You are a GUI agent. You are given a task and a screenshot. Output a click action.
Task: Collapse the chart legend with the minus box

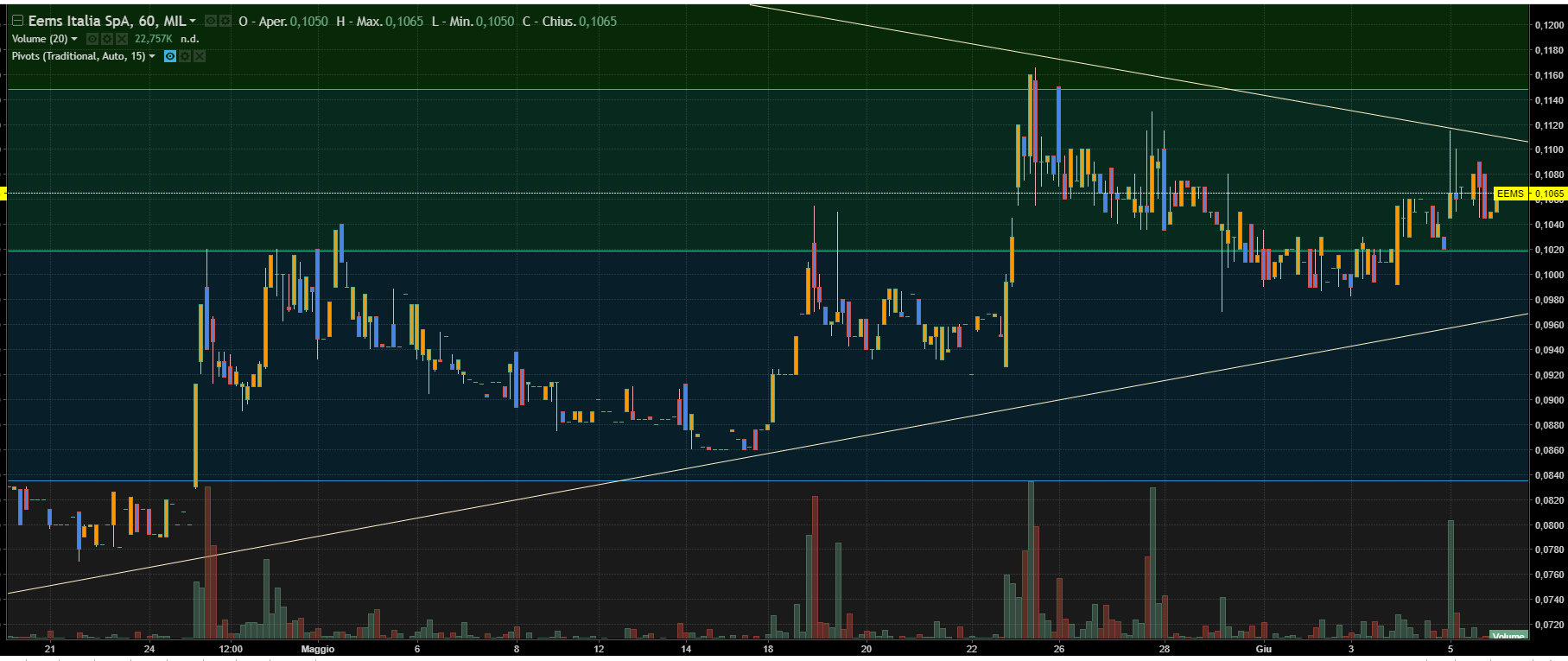click(x=16, y=21)
